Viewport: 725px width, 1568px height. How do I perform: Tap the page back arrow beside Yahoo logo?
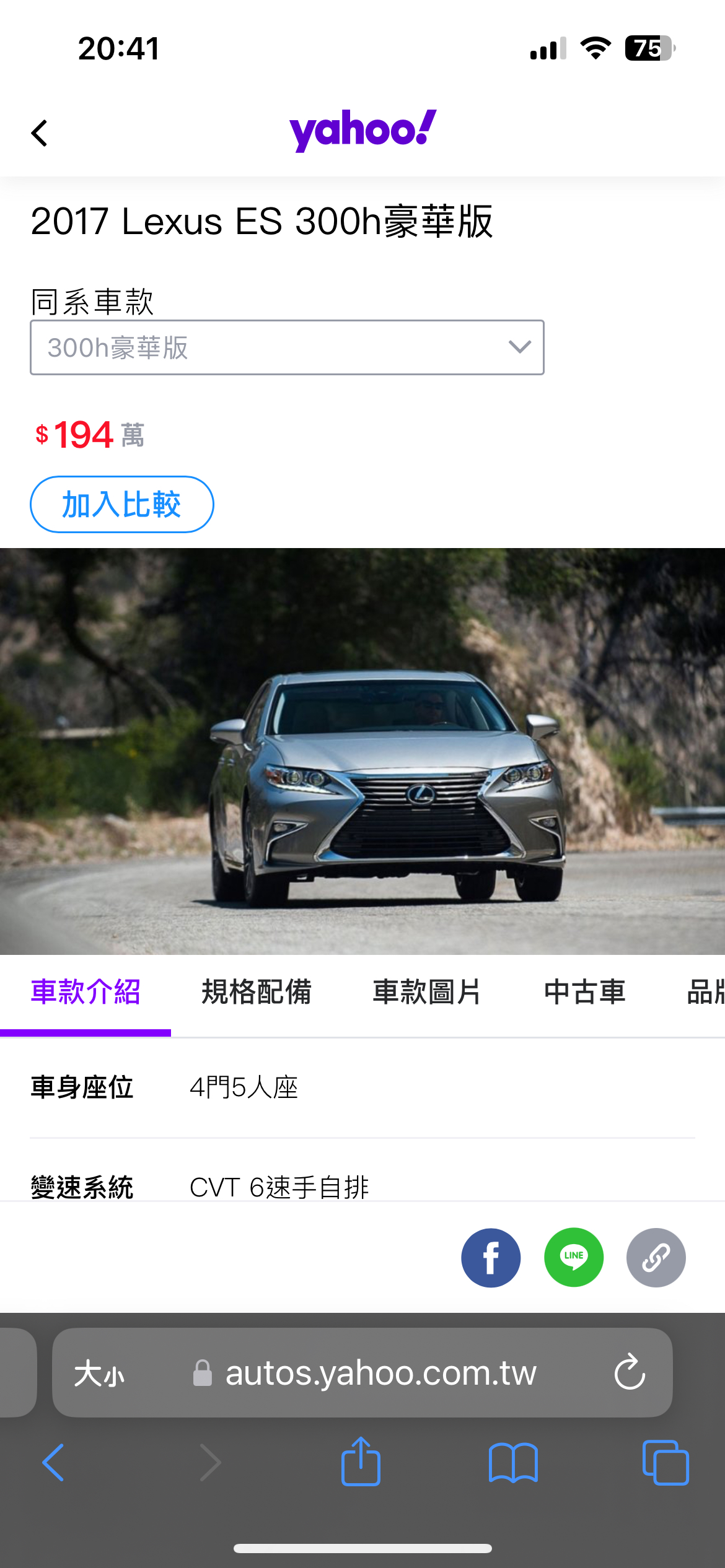click(x=40, y=133)
